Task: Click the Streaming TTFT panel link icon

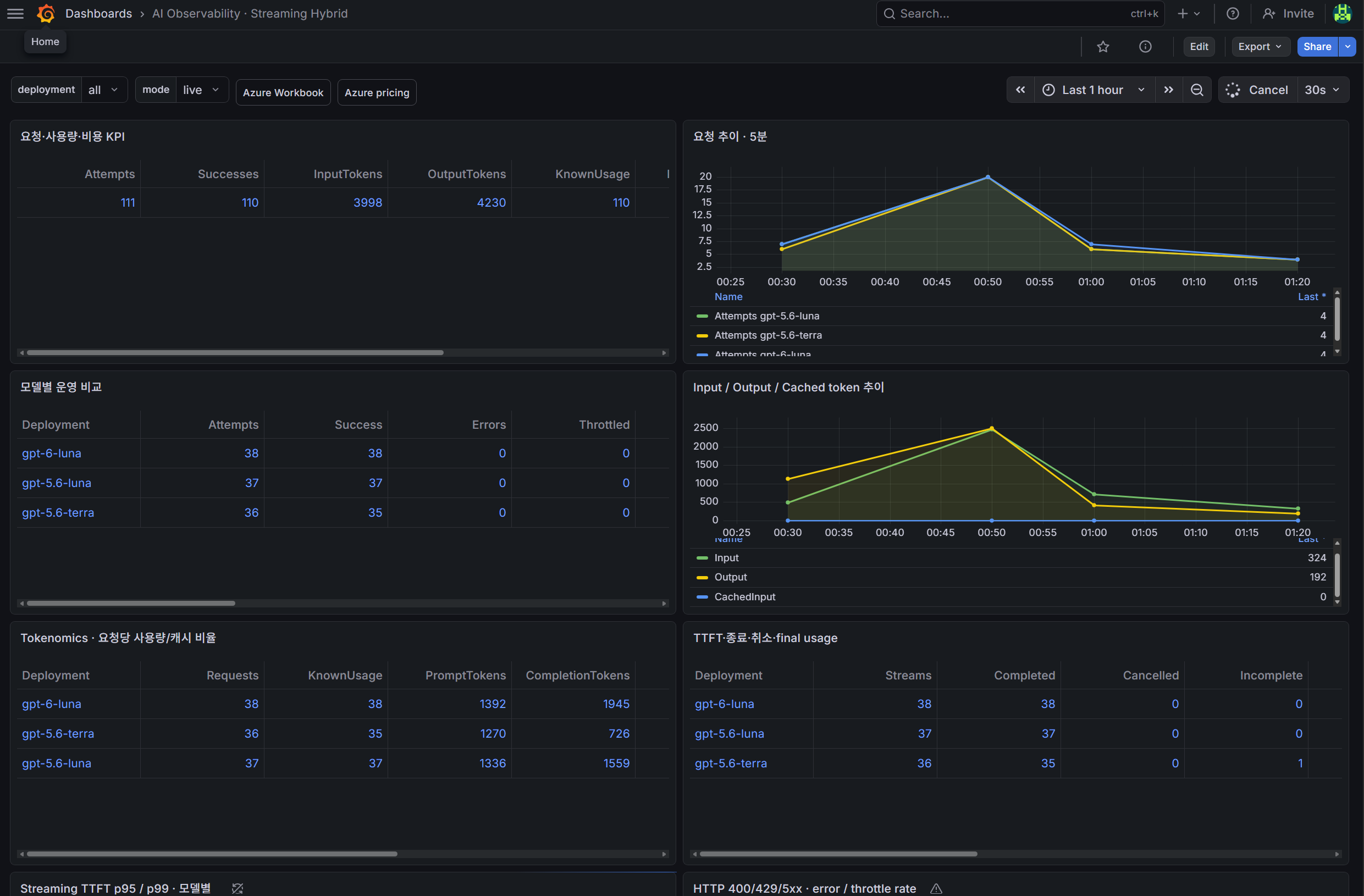Action: pos(238,888)
